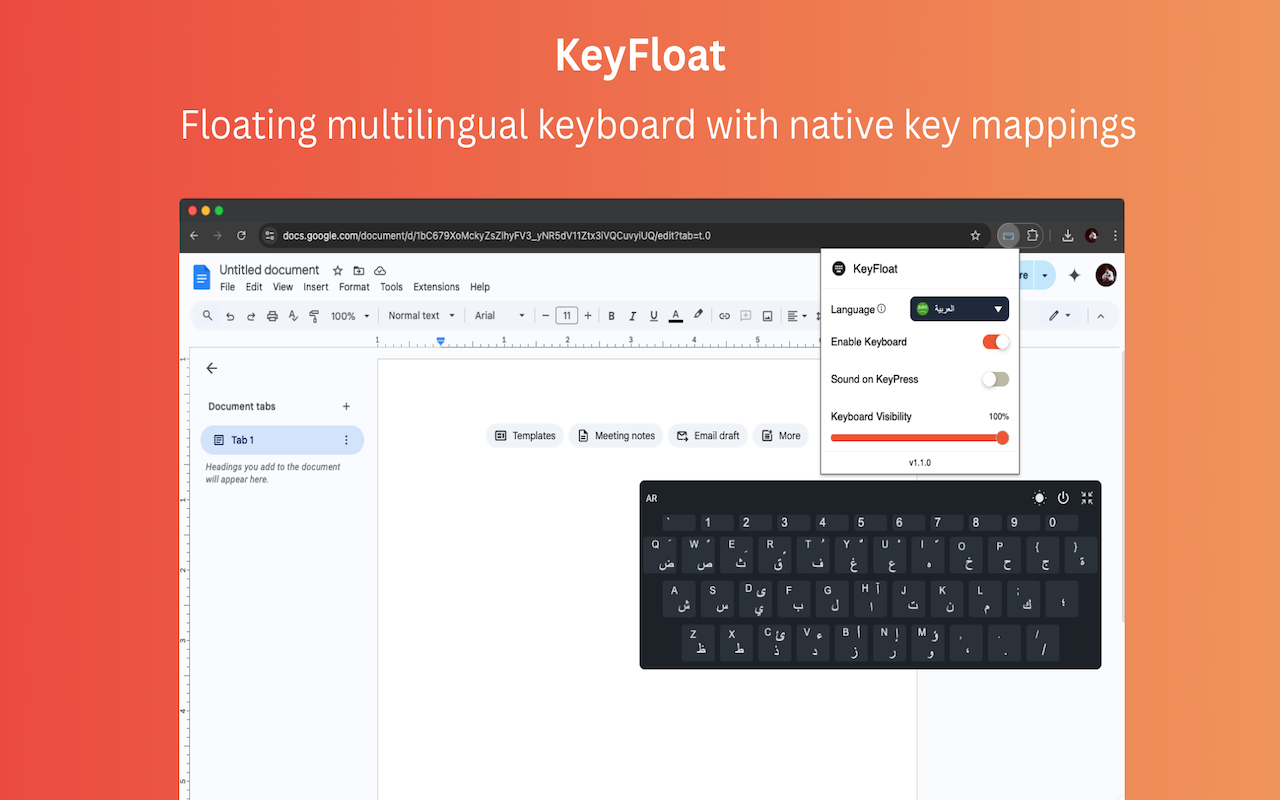Screen dimensions: 1280x800
Task: Click the Insert image icon
Action: [x=767, y=316]
